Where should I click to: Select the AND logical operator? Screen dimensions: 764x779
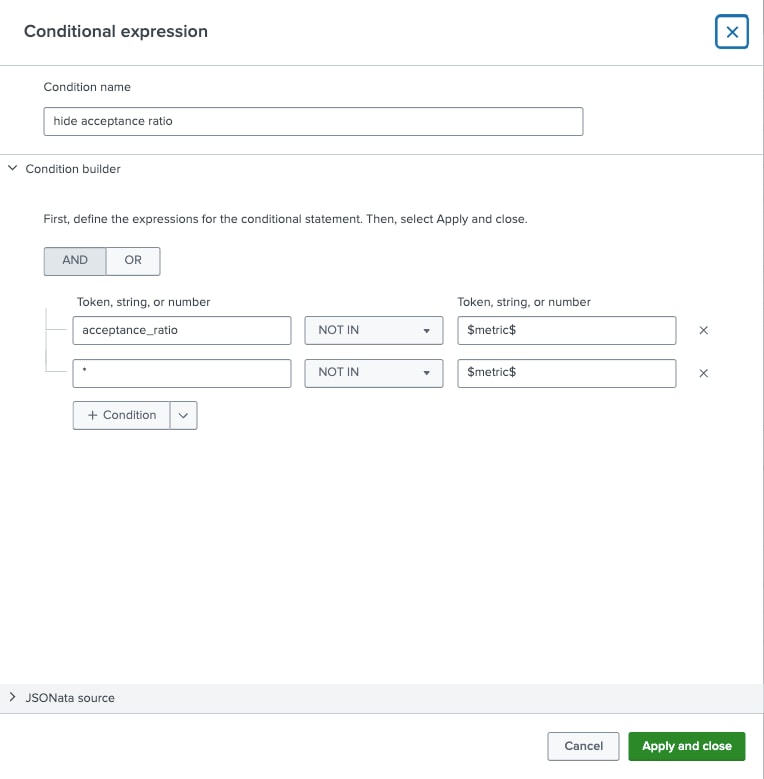(x=75, y=260)
